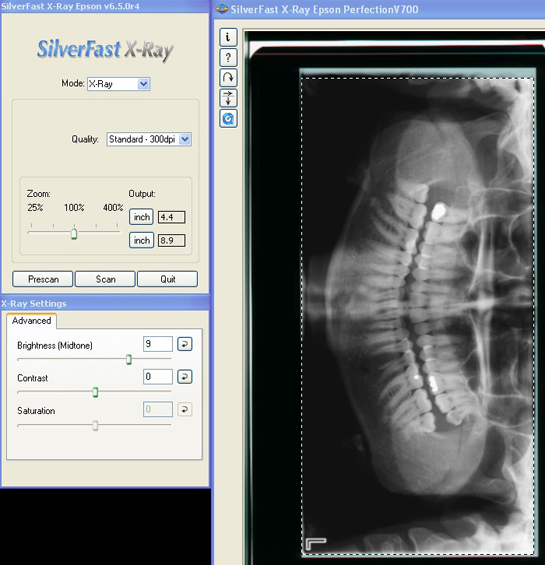The width and height of the screenshot is (545, 565).
Task: Click the Zoom slider handle
Action: [74, 233]
